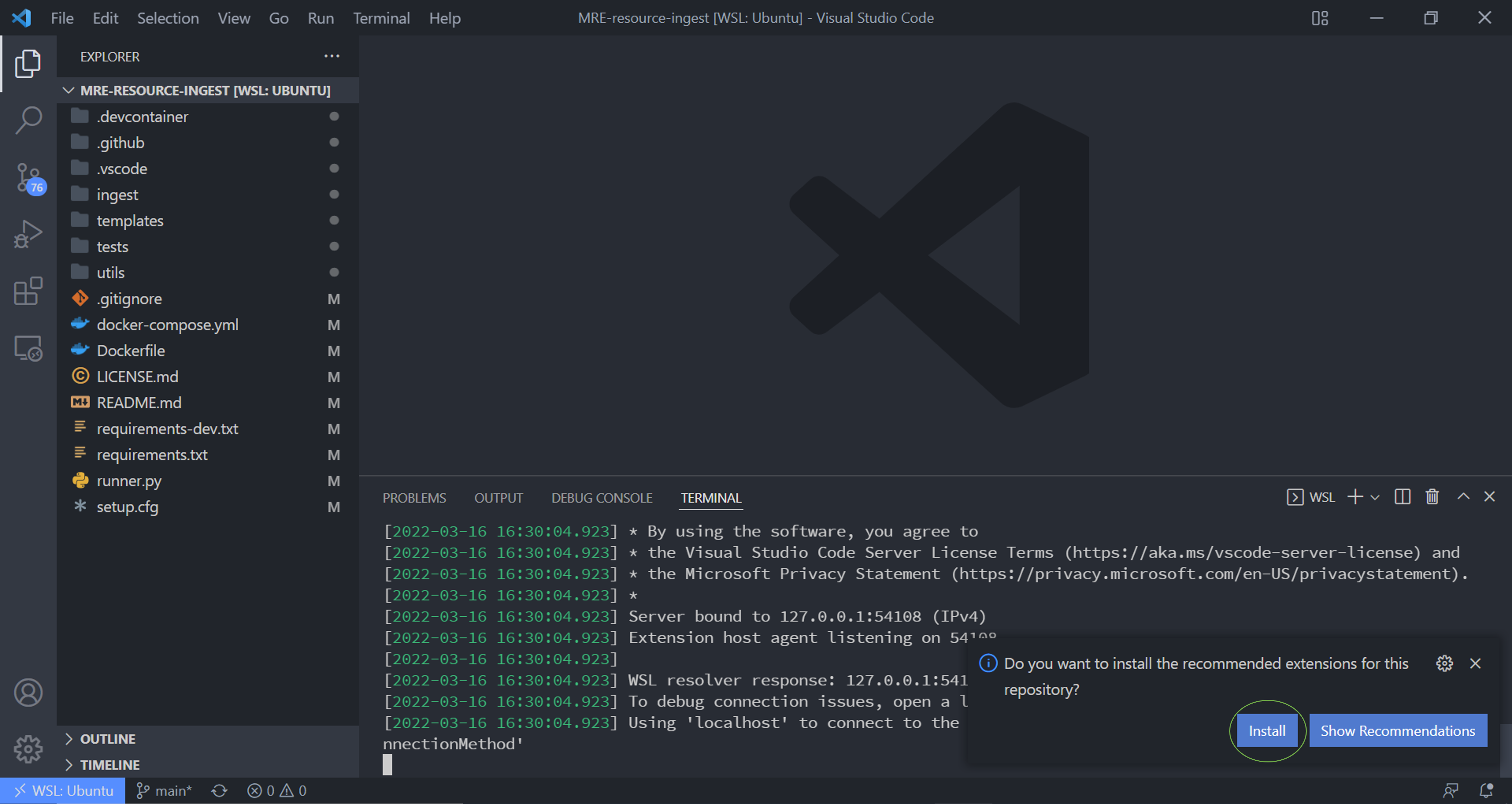Open the Run menu
Image resolution: width=1512 pixels, height=804 pixels.
pos(321,18)
